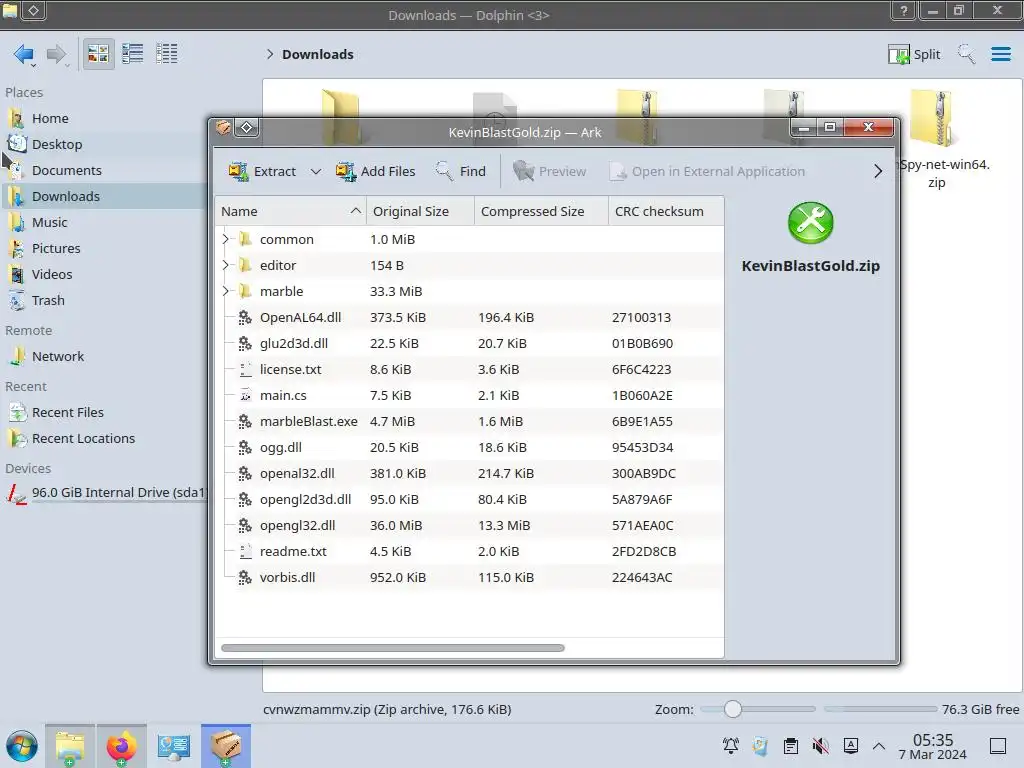Switch Dolphin to Compact view
The width and height of the screenshot is (1024, 768).
(133, 54)
